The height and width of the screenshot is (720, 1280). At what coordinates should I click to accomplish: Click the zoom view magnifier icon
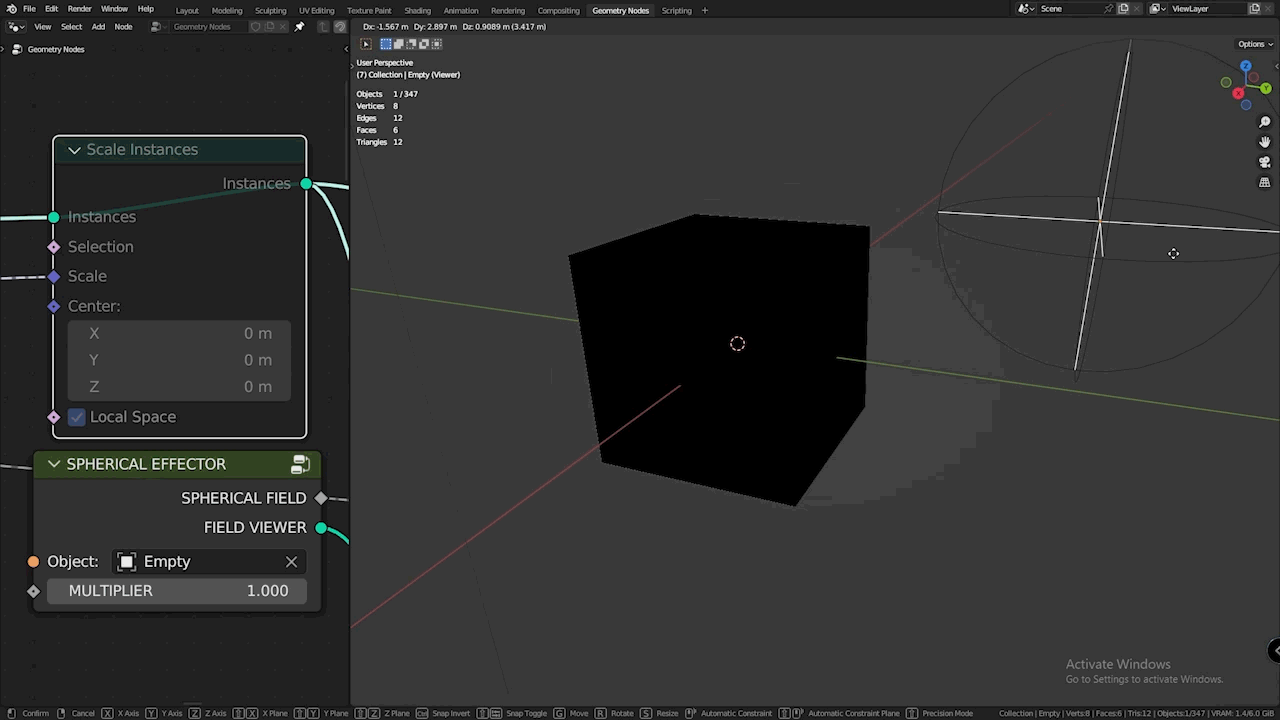click(1265, 122)
